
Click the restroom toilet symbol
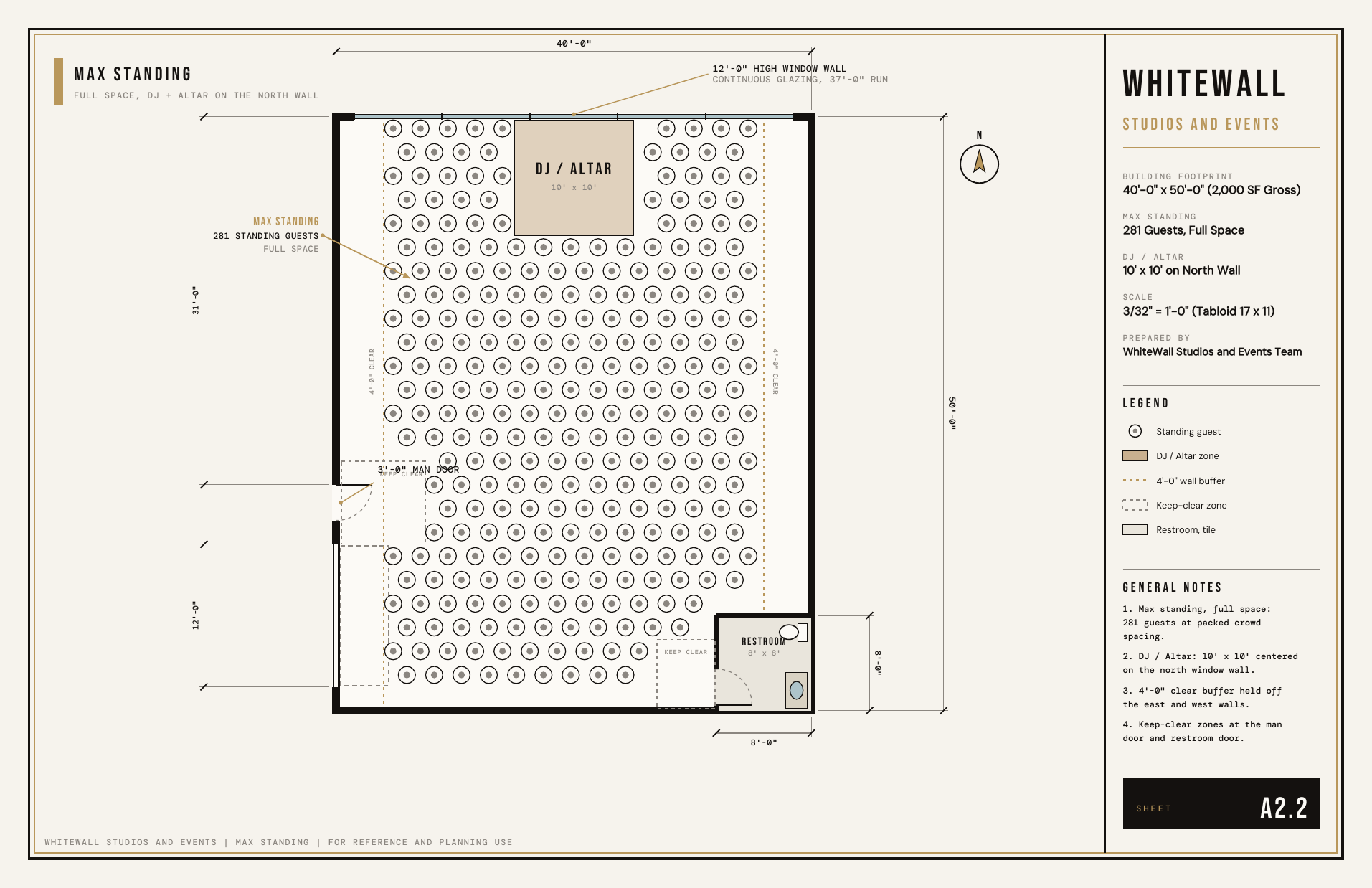794,632
